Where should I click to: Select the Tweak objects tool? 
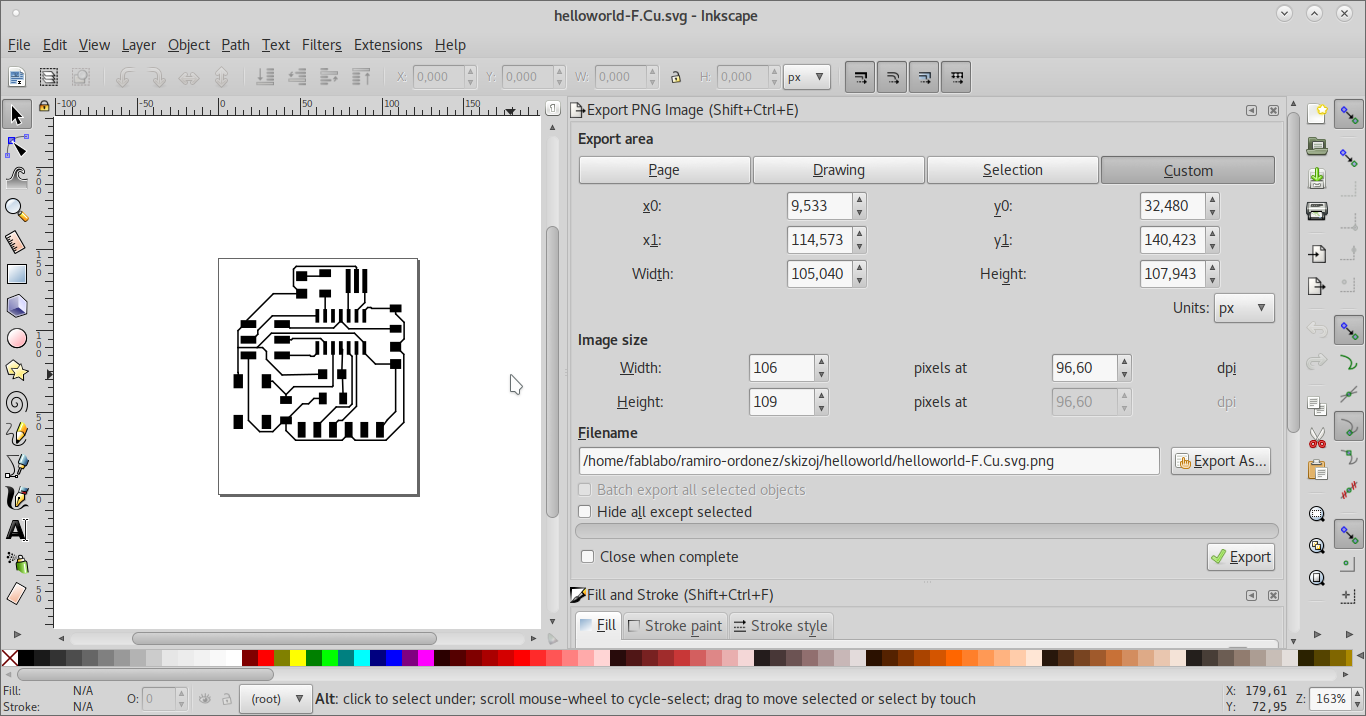16,178
